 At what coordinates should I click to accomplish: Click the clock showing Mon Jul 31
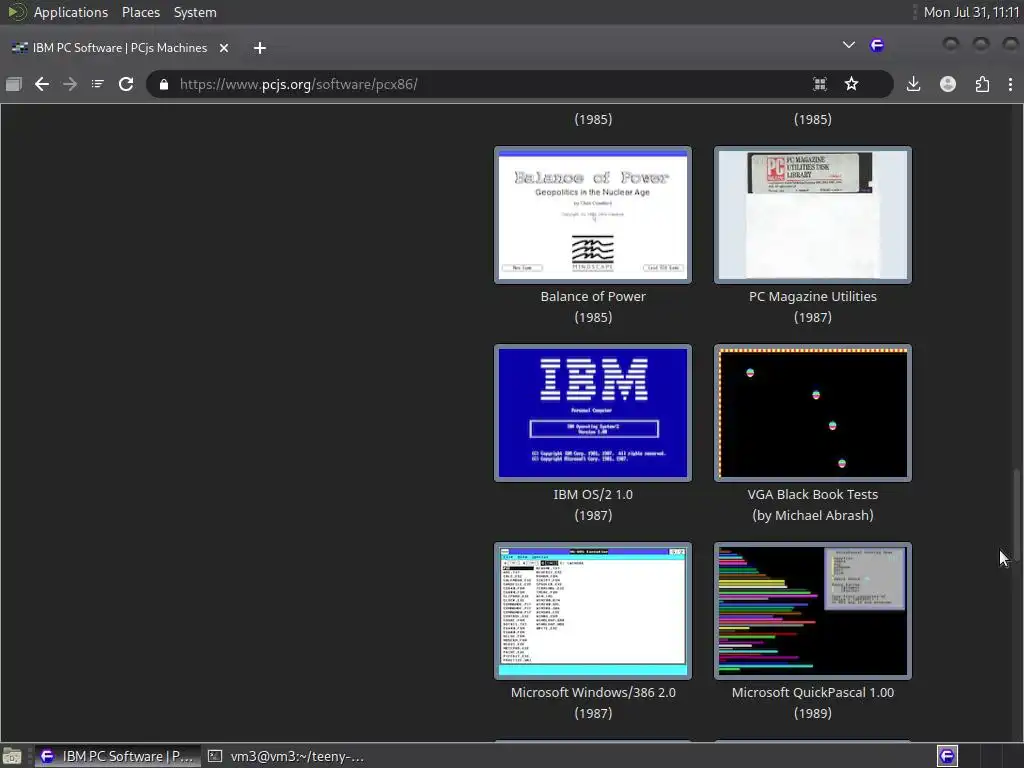[x=971, y=12]
